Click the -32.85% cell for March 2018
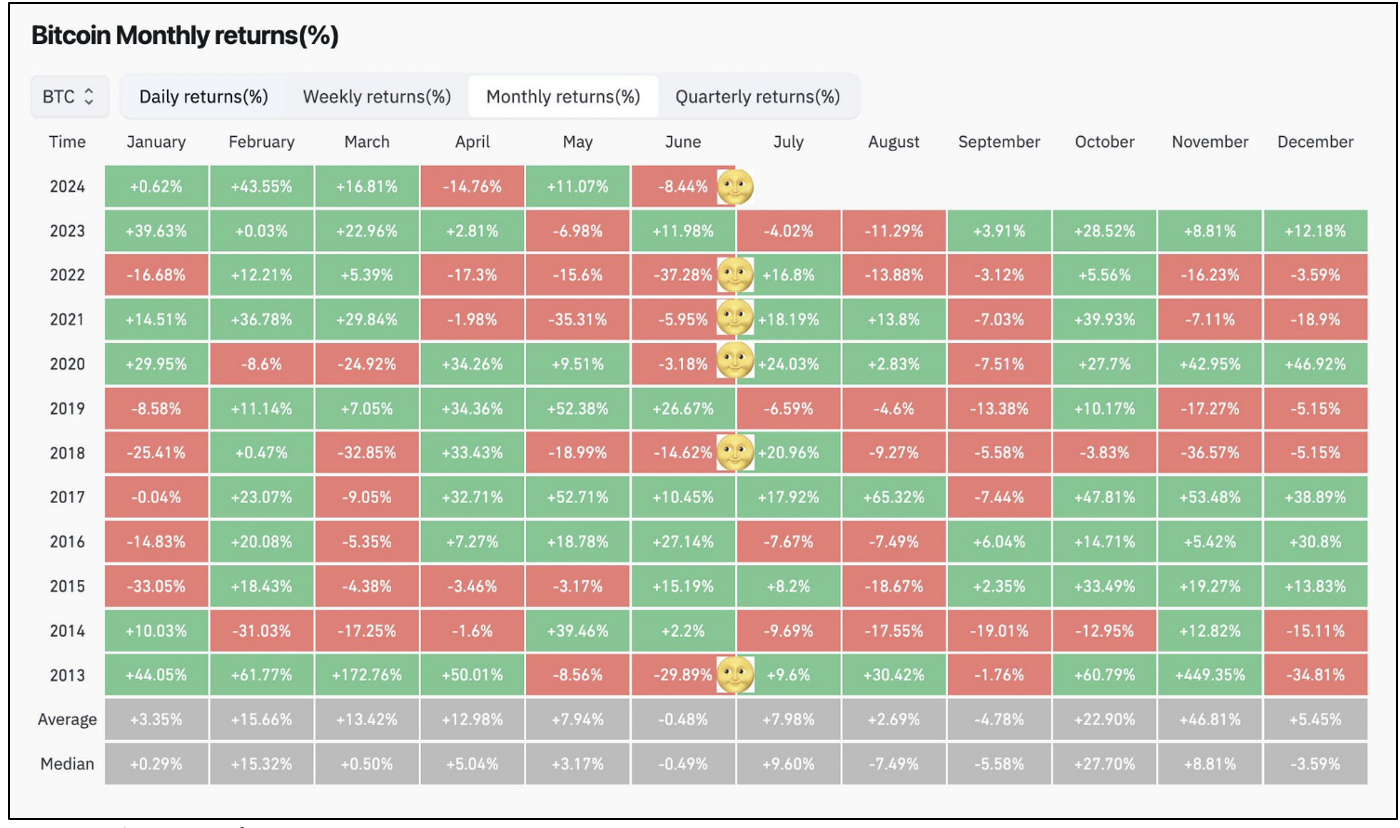The width and height of the screenshot is (1400, 828). 367,453
